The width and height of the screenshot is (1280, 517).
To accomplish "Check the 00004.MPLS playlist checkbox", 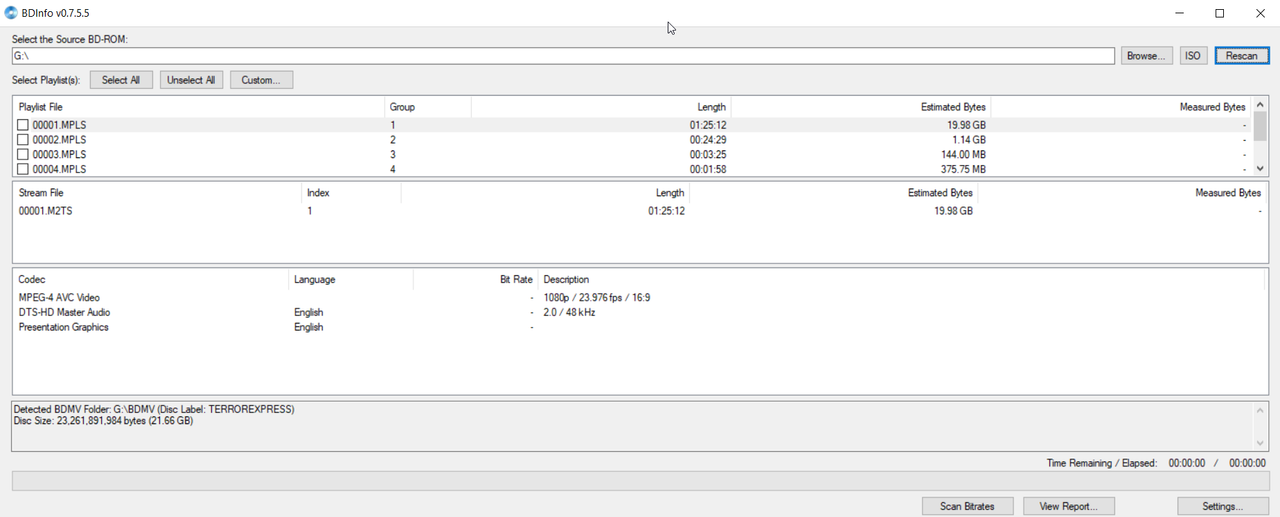I will pyautogui.click(x=23, y=169).
